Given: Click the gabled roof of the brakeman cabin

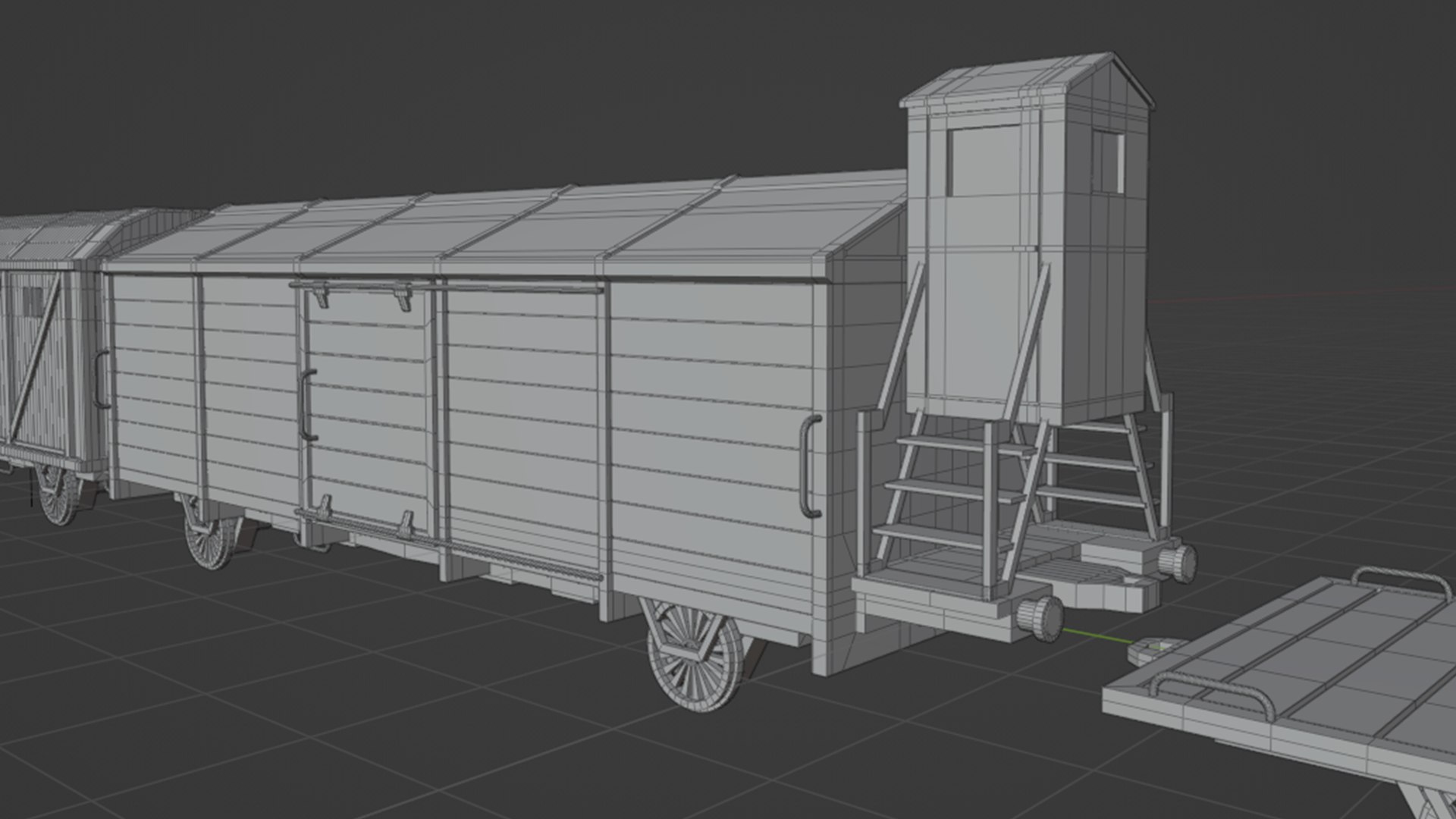Looking at the screenshot, I should click(1009, 85).
